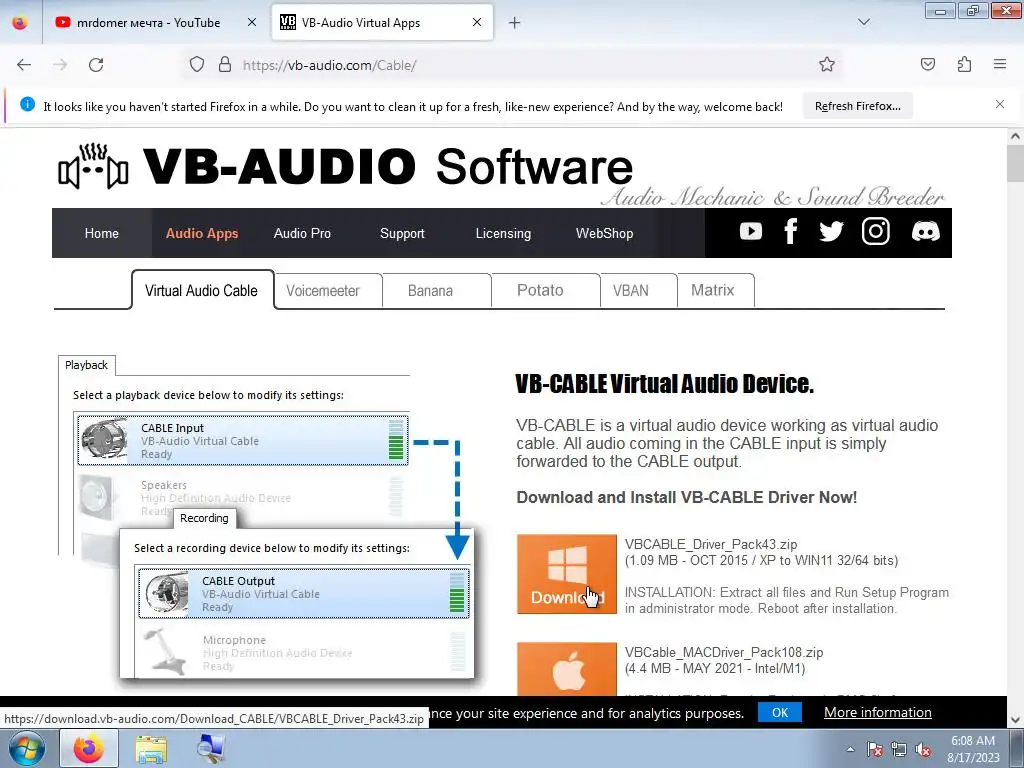Screen dimensions: 1024x768
Task: Open the Windows Start button
Action: point(26,748)
